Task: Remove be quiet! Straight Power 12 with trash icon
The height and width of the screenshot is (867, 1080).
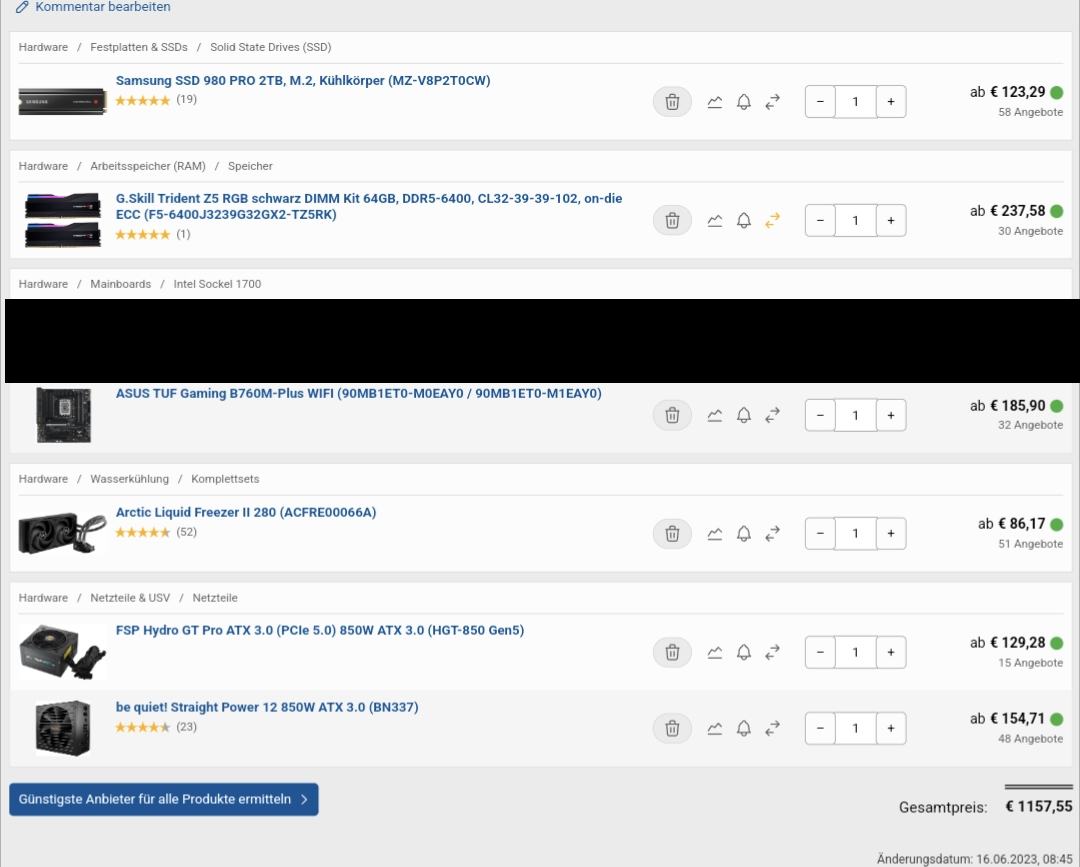Action: click(672, 729)
